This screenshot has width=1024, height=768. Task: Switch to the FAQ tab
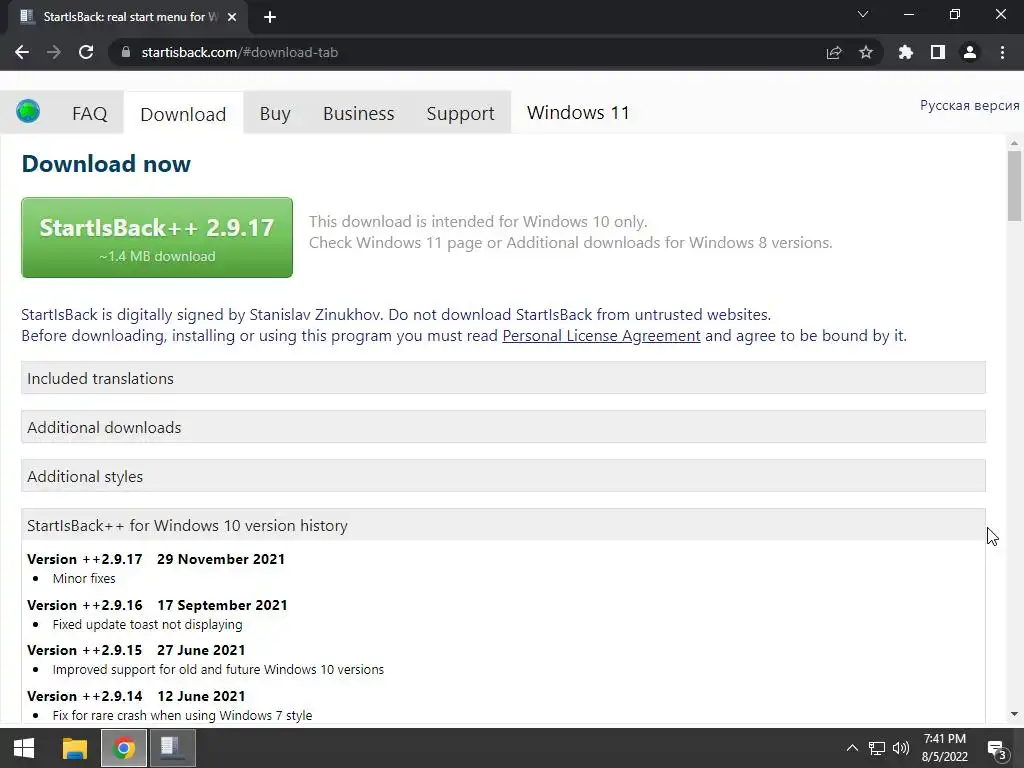pos(89,114)
